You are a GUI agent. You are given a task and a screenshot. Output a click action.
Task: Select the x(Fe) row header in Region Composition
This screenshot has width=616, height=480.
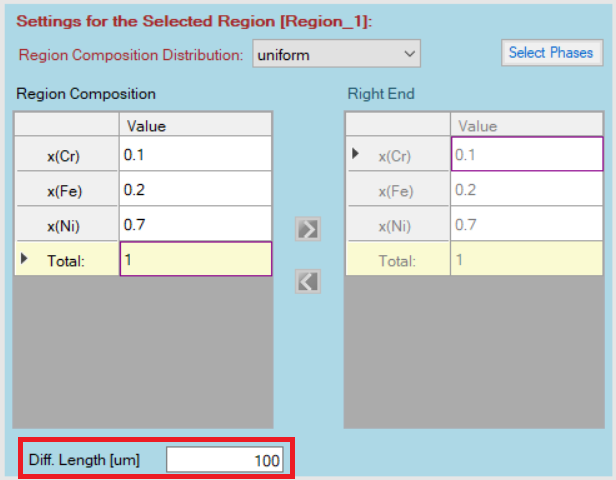click(66, 190)
